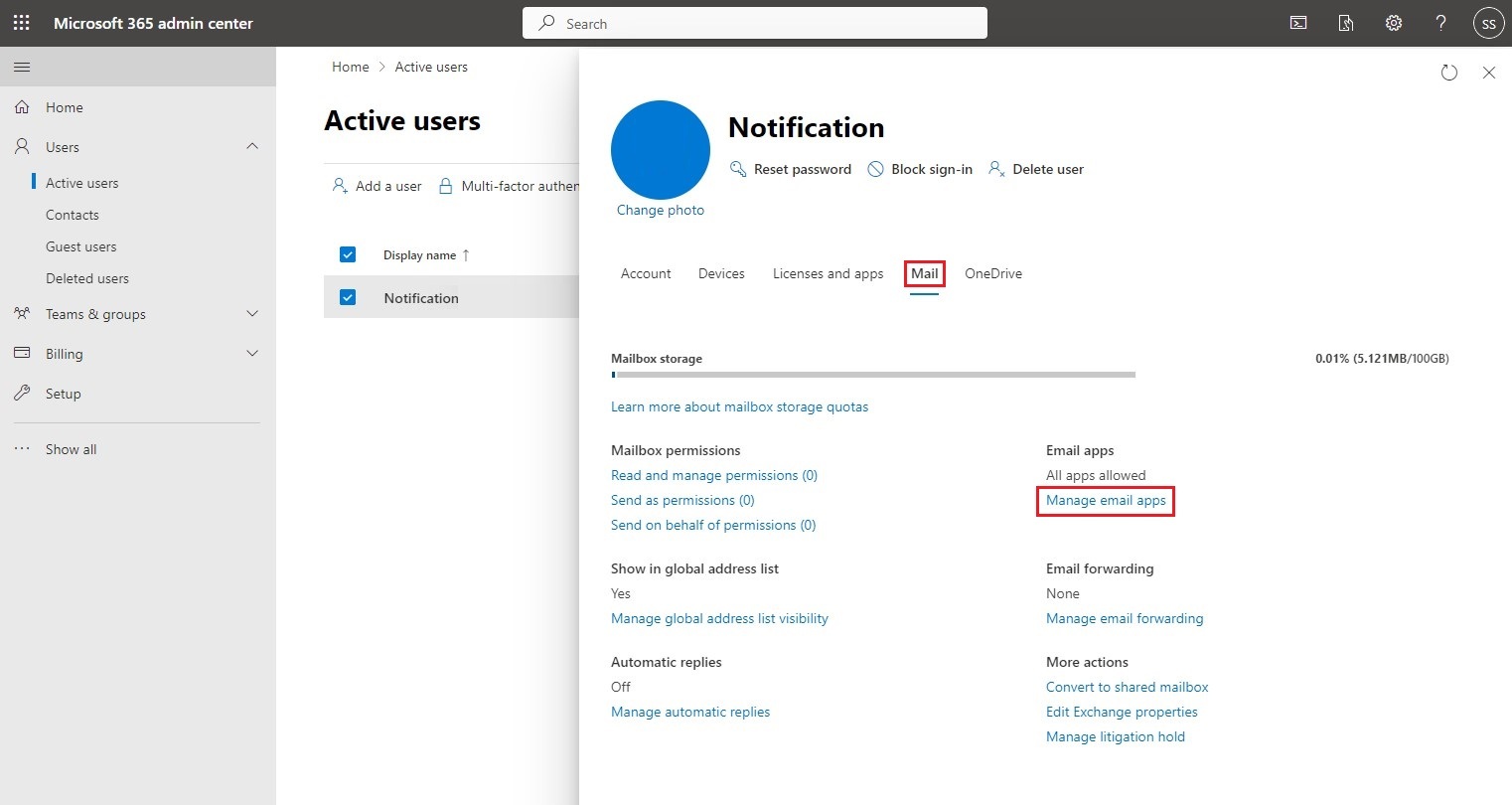This screenshot has height=805, width=1512.
Task: Open the Account tab for Notification user
Action: 645,273
